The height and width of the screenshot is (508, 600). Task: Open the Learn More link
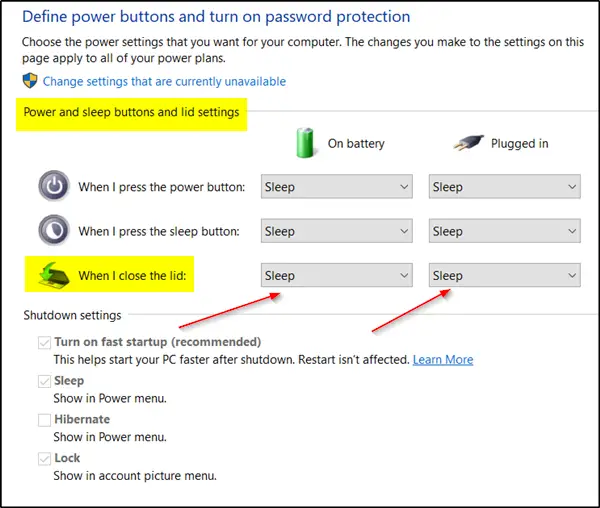[x=443, y=359]
